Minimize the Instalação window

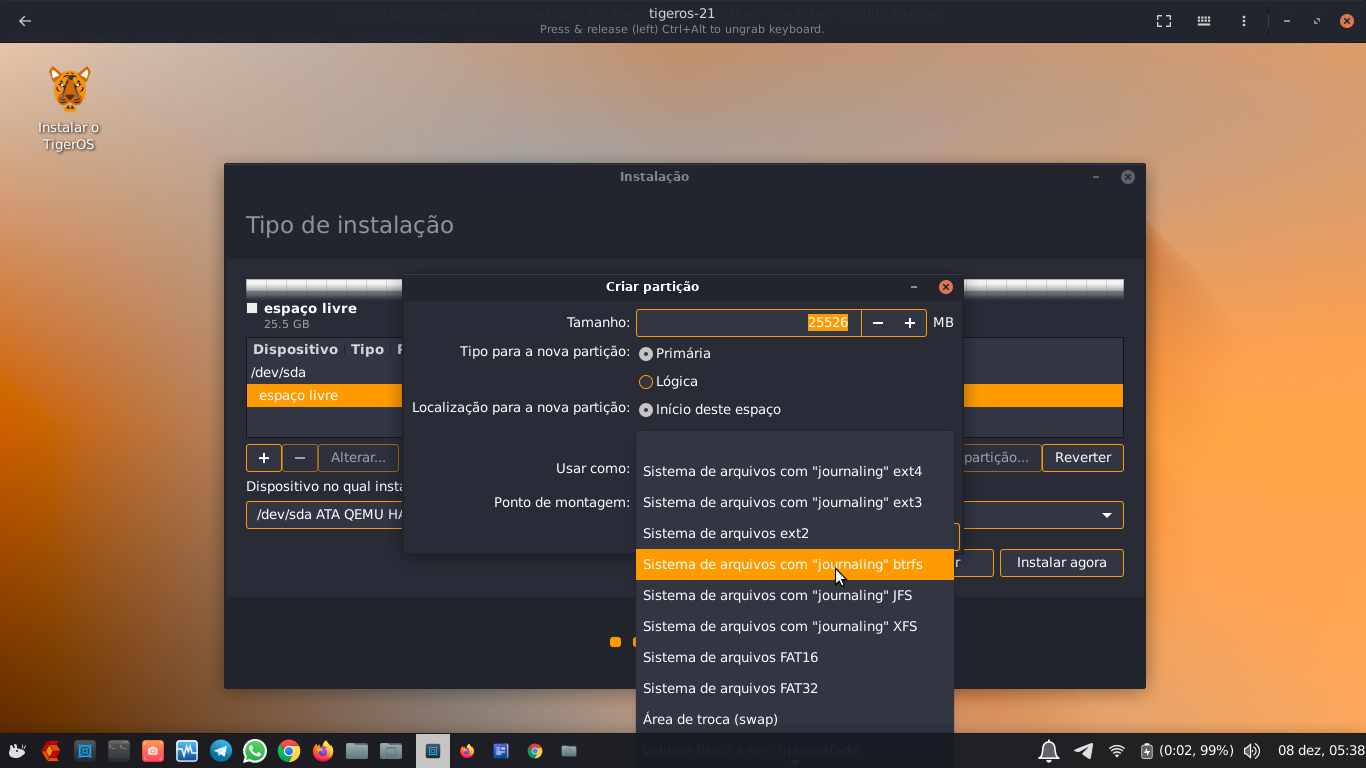[x=1096, y=177]
